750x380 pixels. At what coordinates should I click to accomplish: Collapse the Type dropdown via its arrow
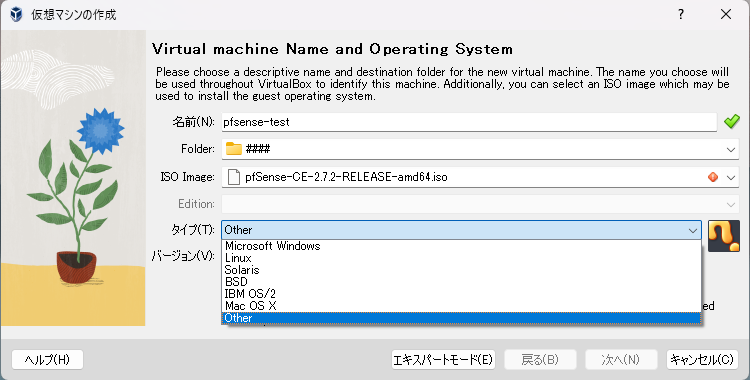coord(692,230)
